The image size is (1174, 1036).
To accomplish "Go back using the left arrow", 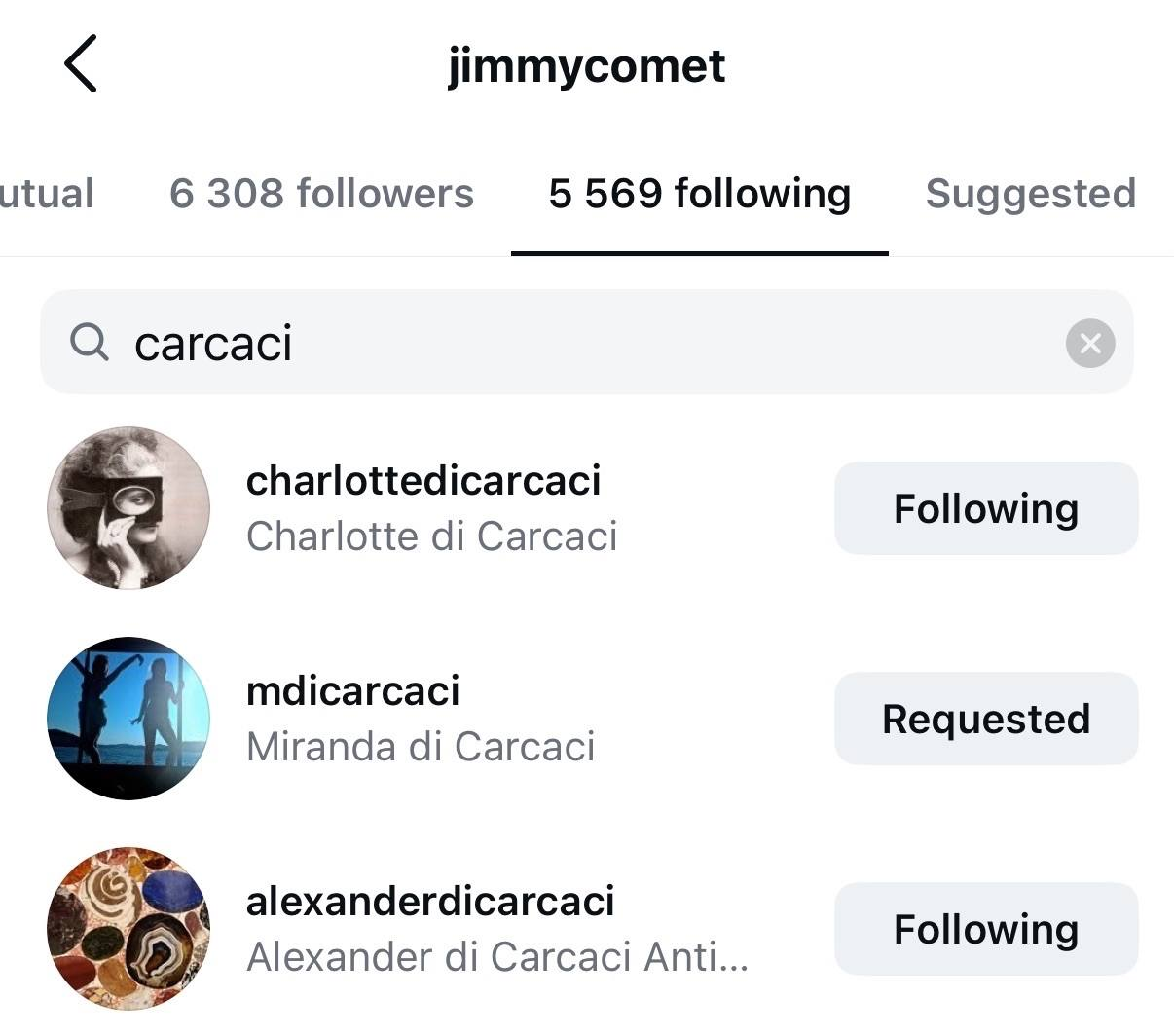I will click(81, 64).
